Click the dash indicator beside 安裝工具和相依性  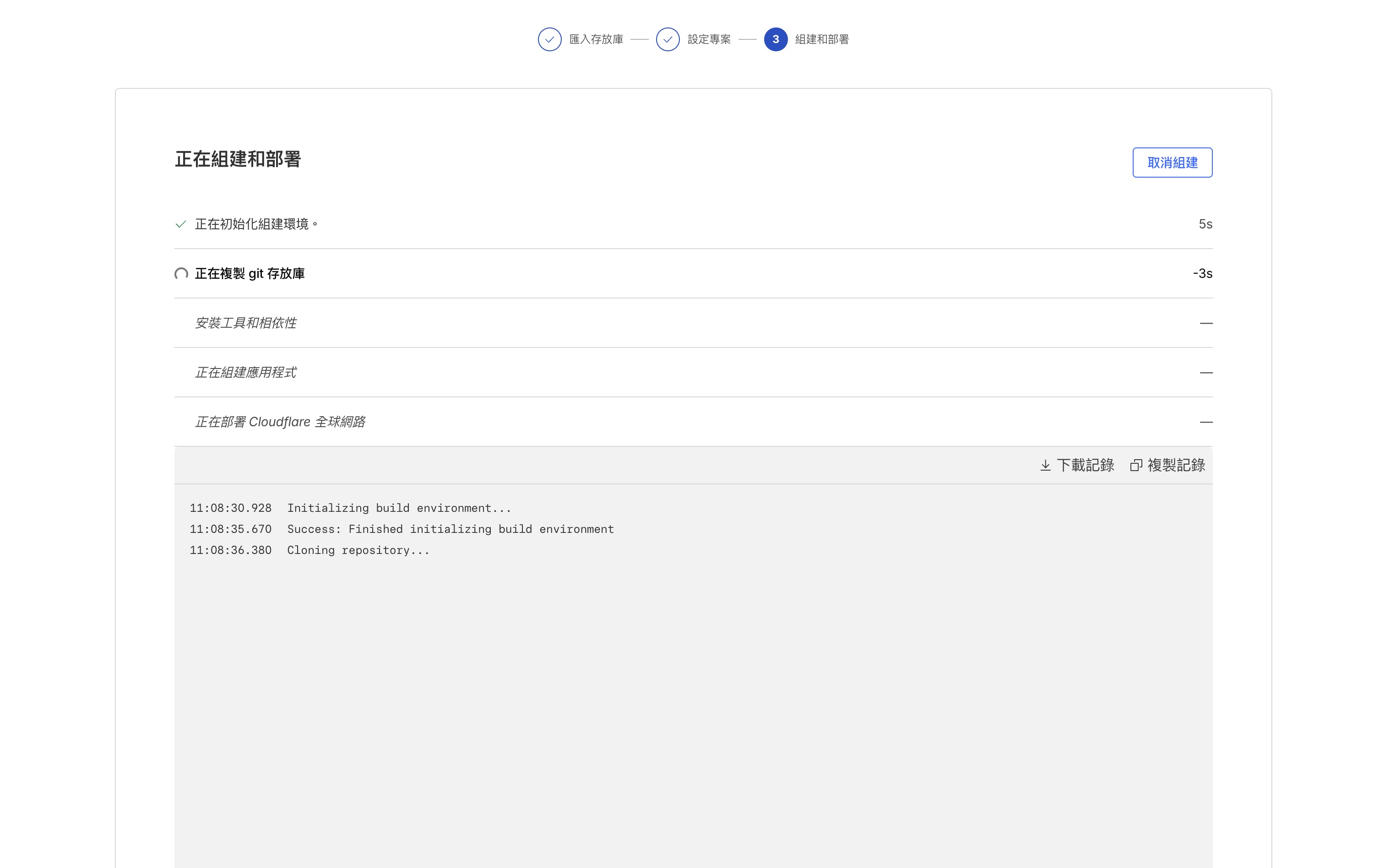[x=1206, y=323]
